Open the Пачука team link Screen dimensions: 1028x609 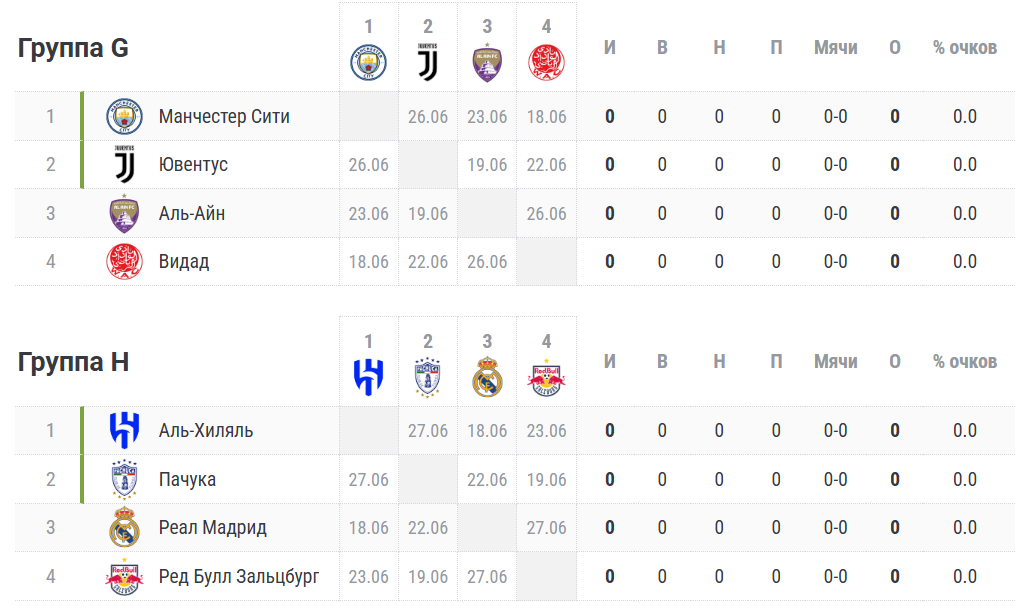187,479
